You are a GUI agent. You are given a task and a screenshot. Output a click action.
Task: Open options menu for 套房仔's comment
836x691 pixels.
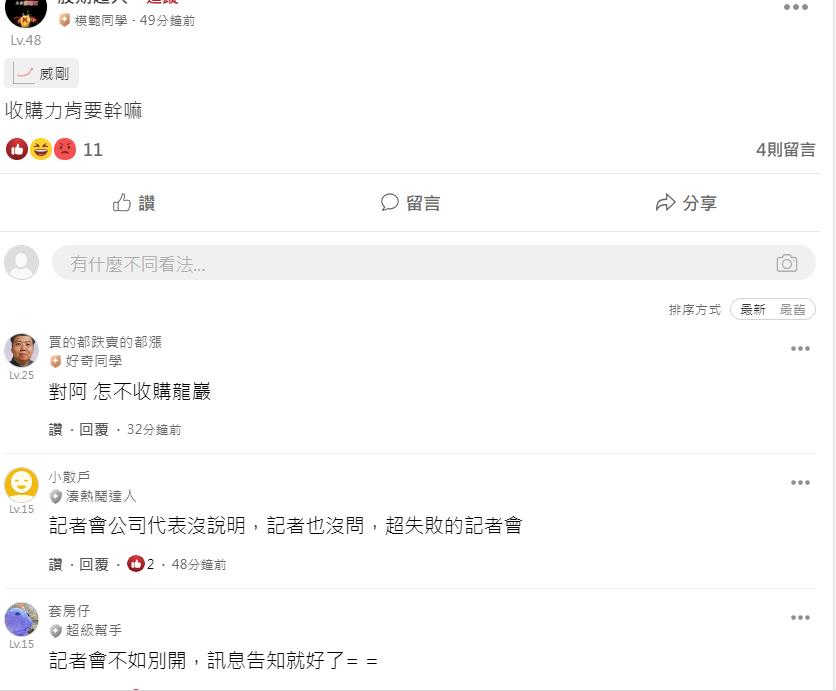[800, 617]
